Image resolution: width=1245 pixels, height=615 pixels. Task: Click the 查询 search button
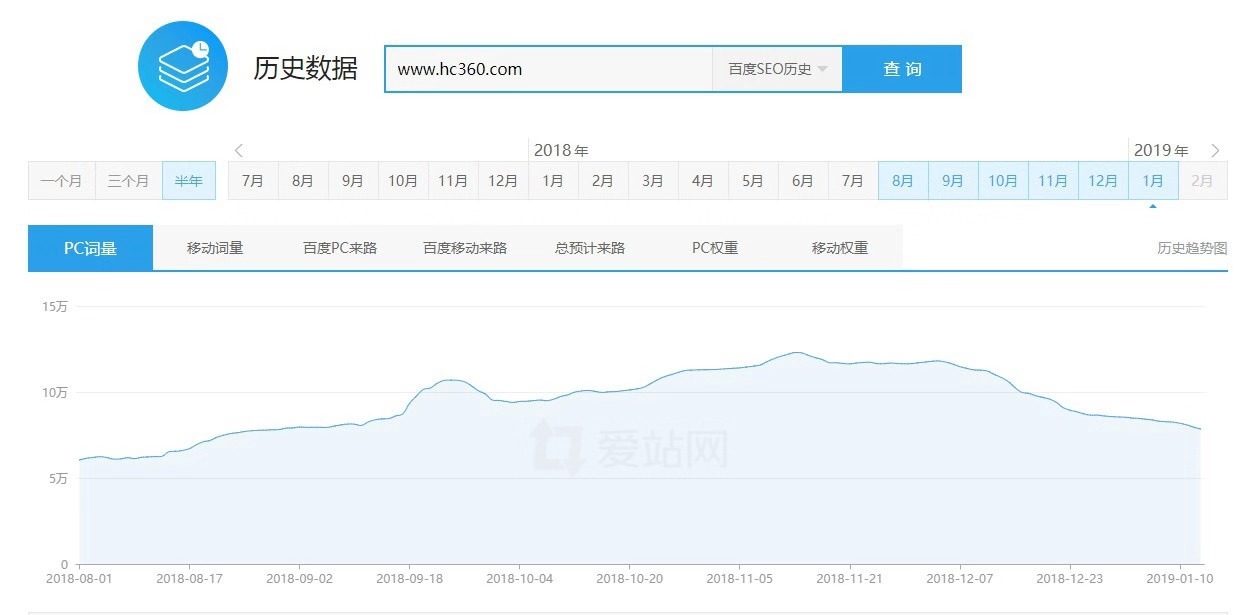tap(903, 69)
